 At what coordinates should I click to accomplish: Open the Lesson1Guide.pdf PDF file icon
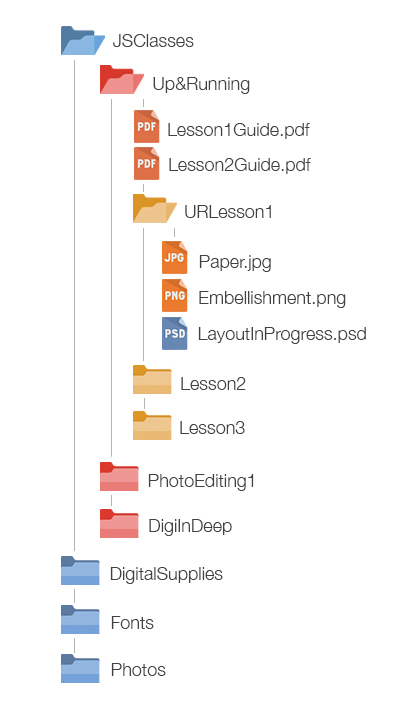[147, 126]
